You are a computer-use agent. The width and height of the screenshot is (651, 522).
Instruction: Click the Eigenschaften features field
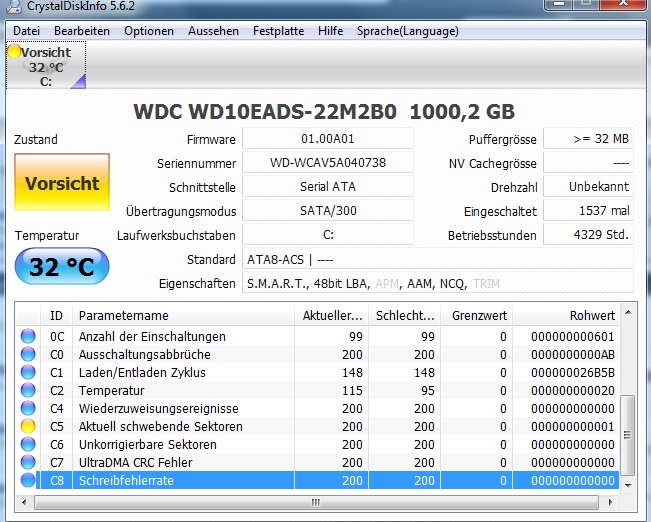pos(438,283)
